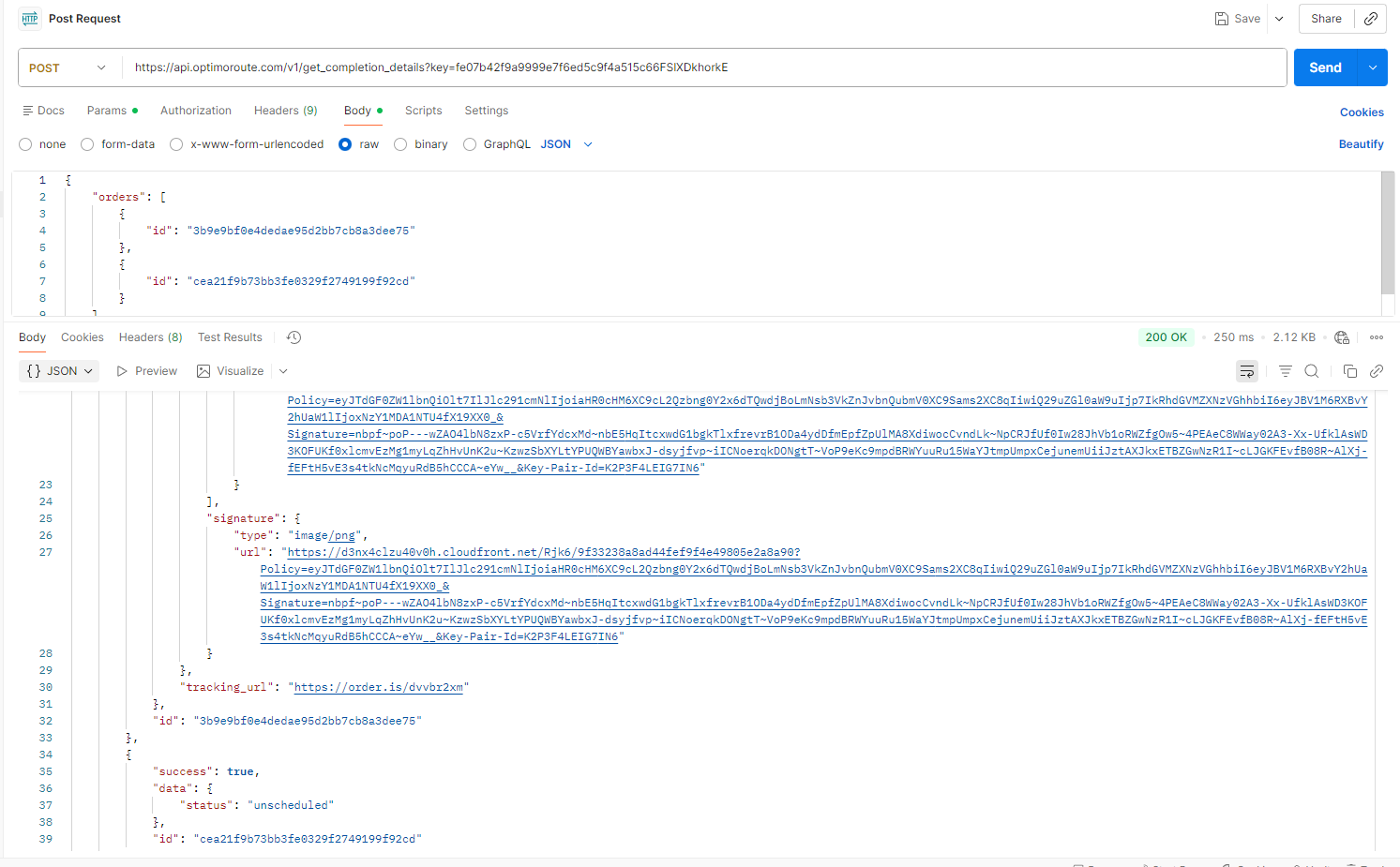Open response JSON format dropdown

click(x=60, y=371)
